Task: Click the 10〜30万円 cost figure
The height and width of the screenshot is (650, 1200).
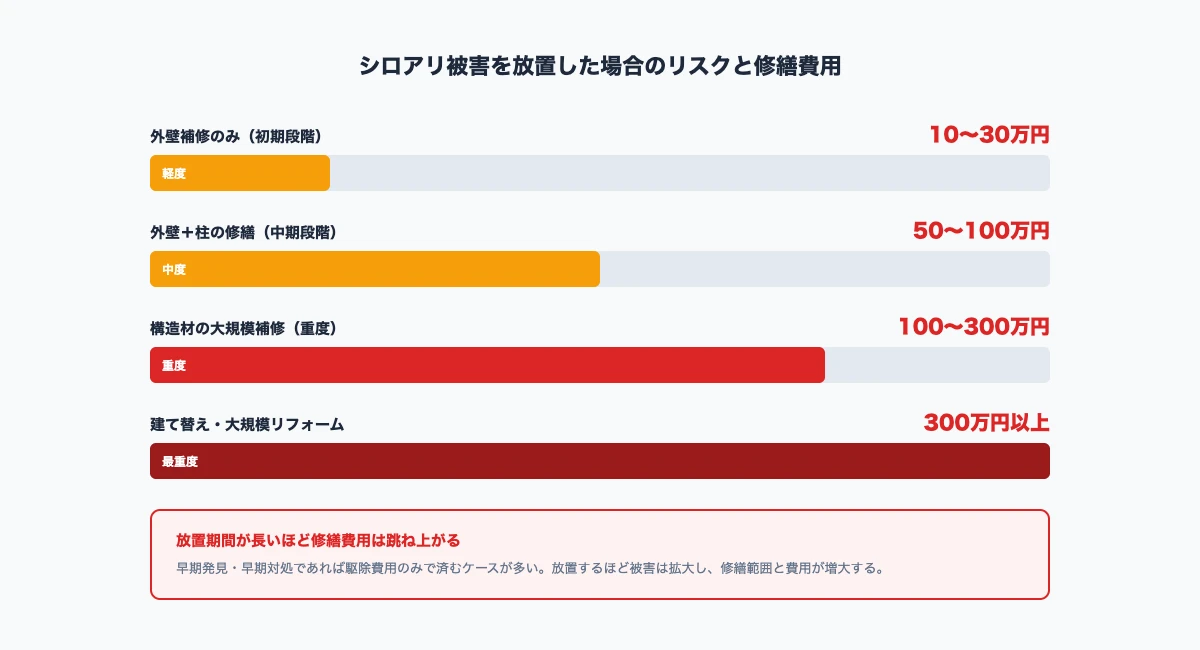Action: (x=989, y=135)
